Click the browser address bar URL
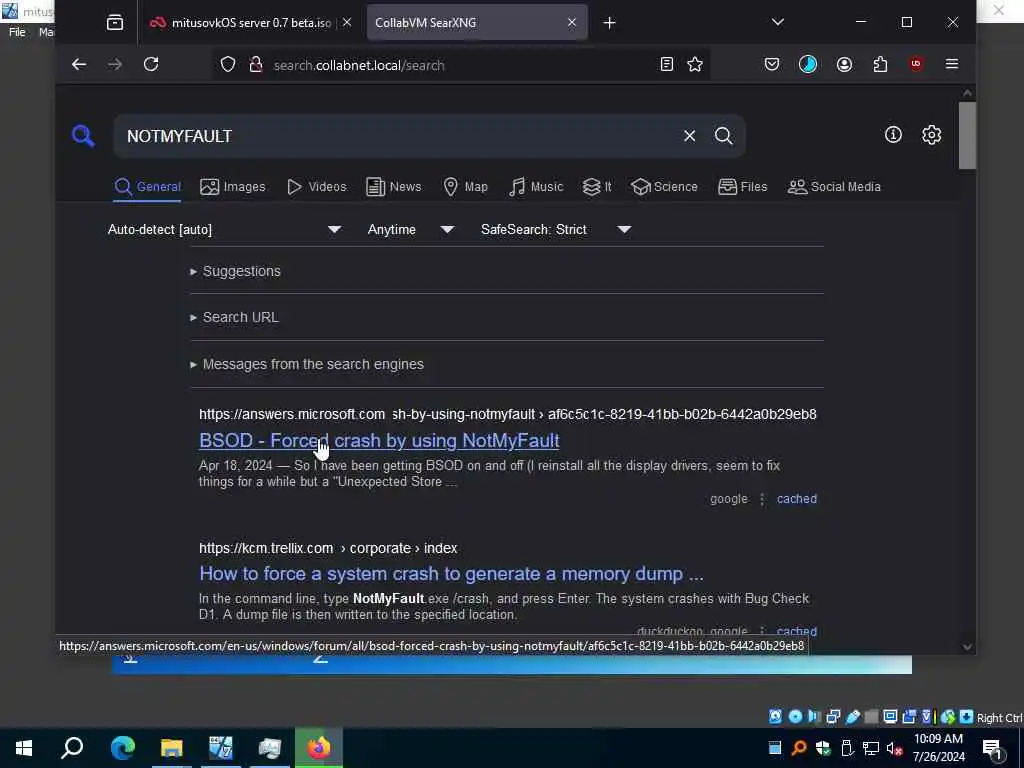 click(x=359, y=65)
